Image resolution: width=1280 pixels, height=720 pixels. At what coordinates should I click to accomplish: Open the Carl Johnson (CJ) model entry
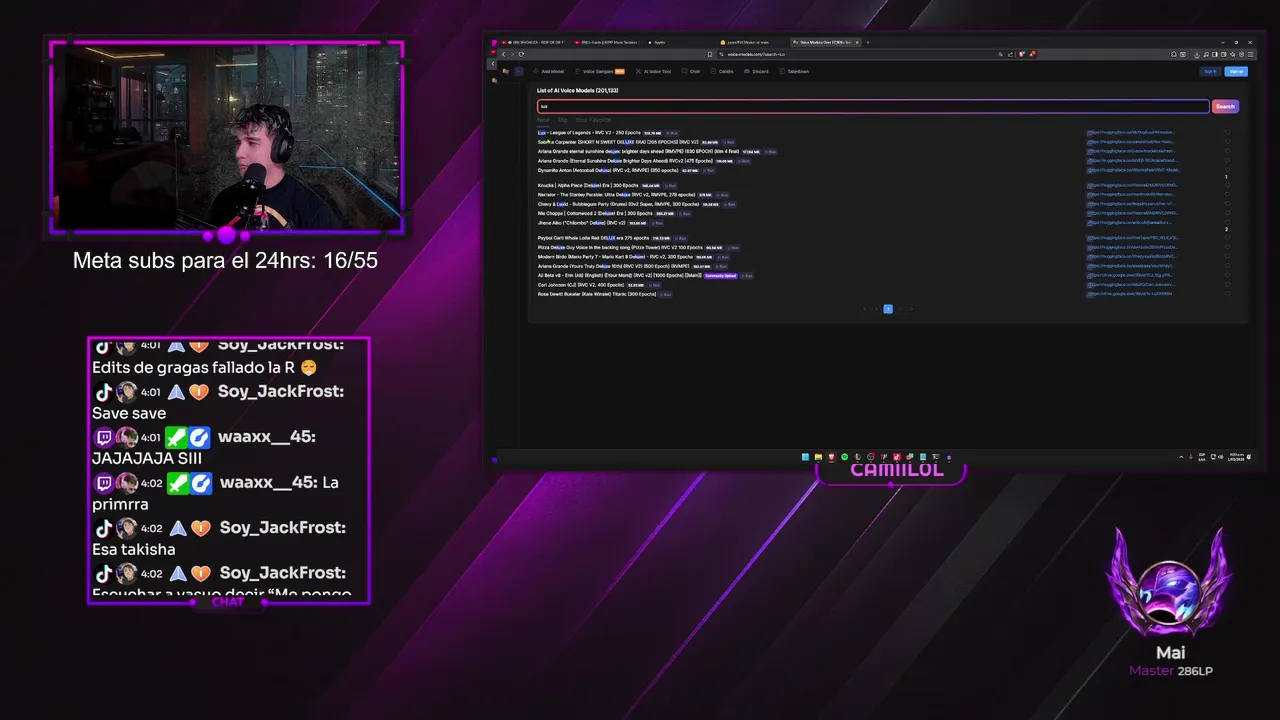click(581, 285)
